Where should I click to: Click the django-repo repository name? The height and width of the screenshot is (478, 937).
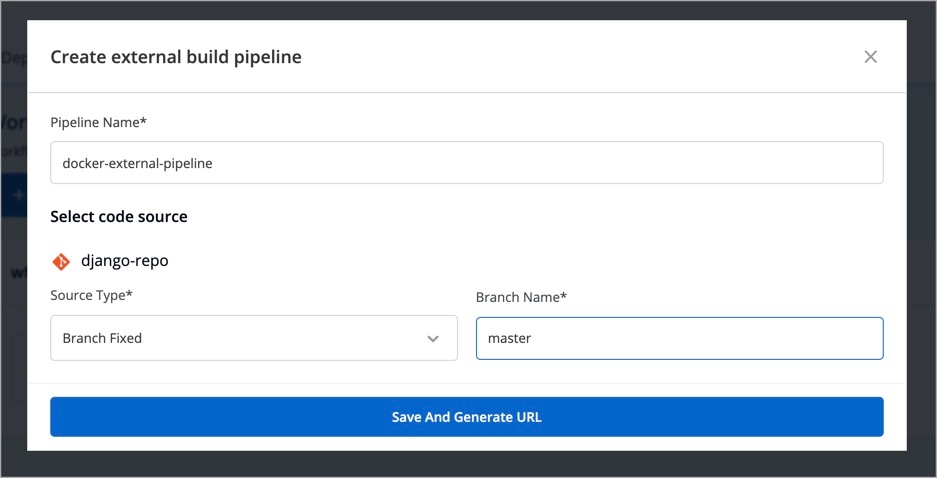[125, 261]
